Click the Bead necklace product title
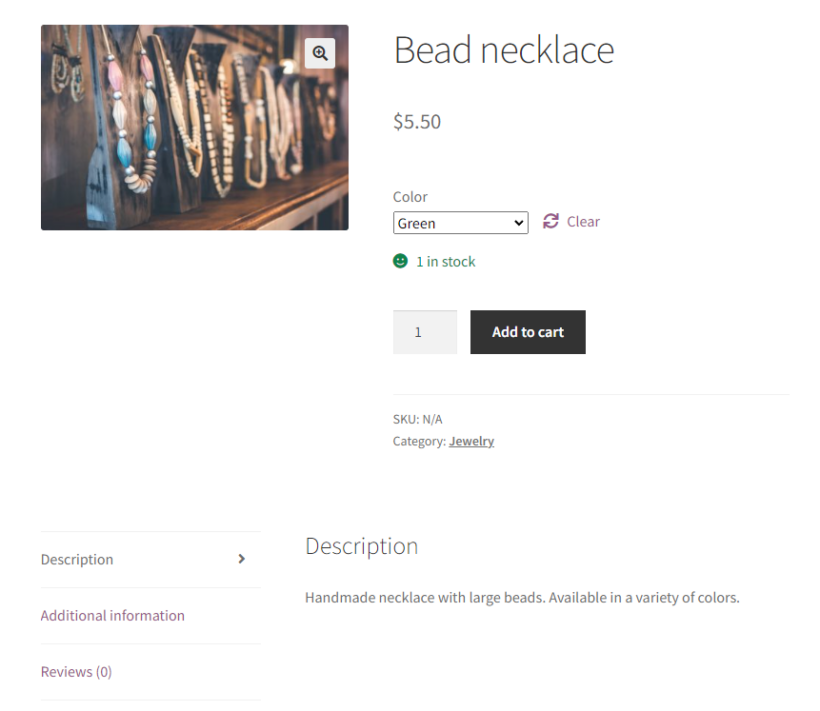This screenshot has width=820, height=711. click(503, 50)
